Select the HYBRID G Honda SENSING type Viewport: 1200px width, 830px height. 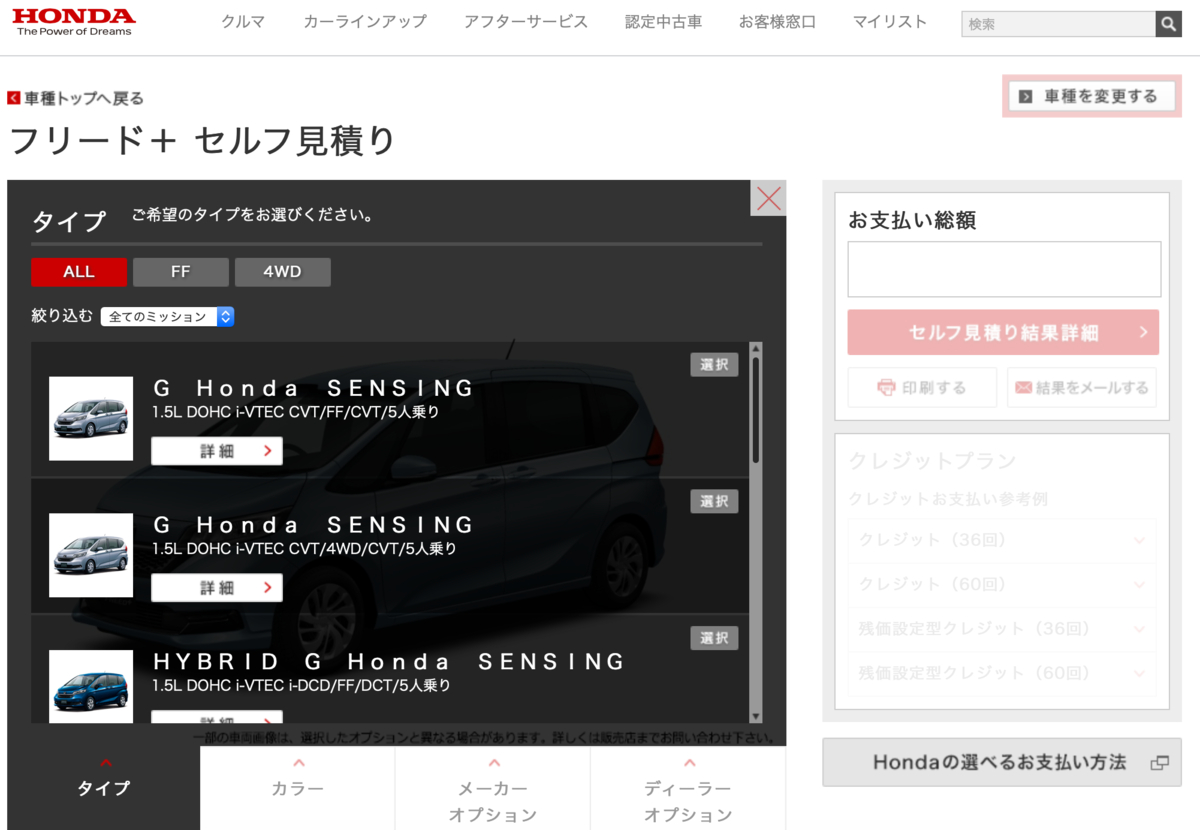click(714, 638)
